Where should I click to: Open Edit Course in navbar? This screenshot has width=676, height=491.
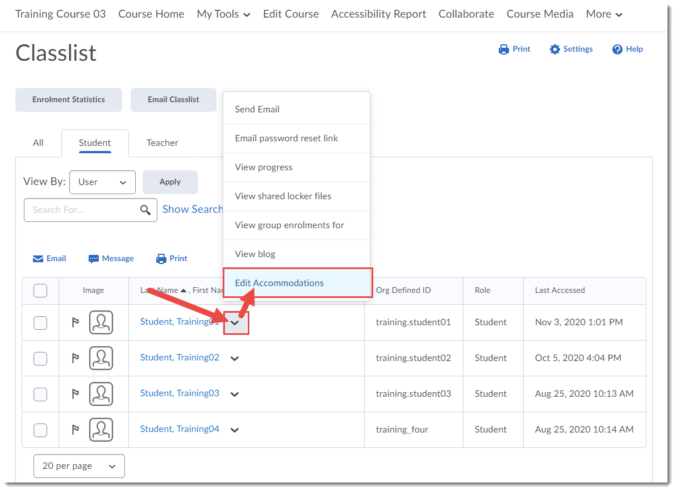tap(291, 14)
